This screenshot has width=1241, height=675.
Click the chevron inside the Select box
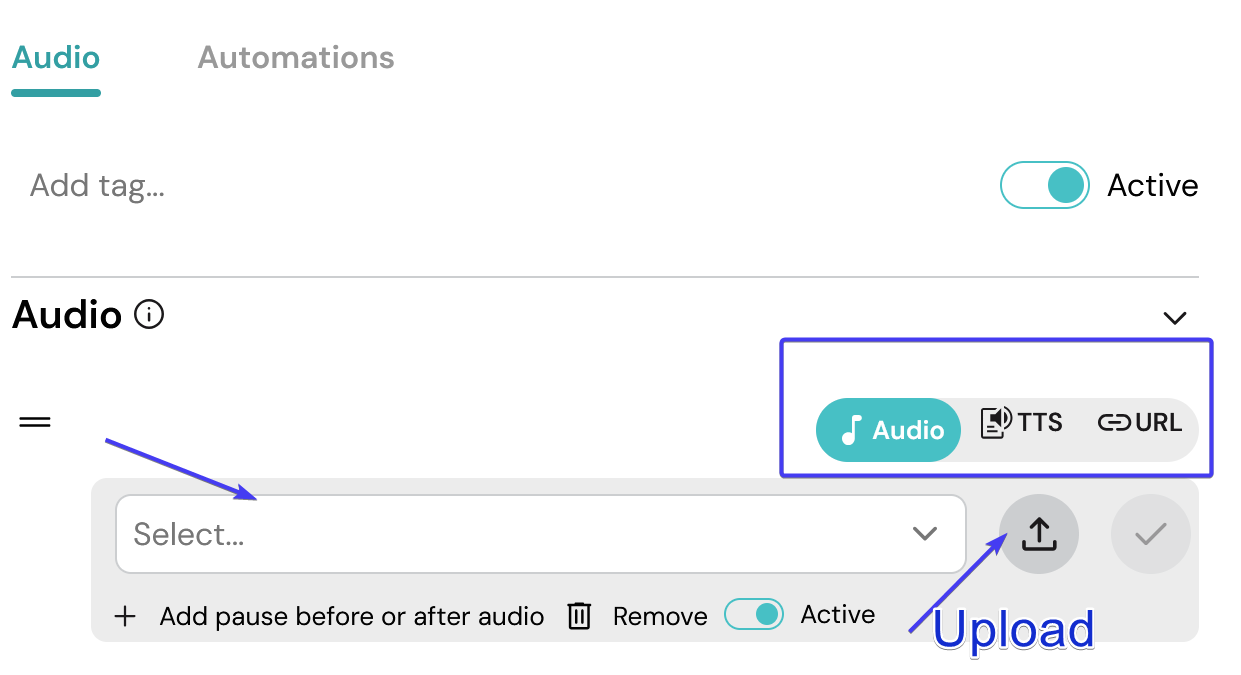point(925,534)
